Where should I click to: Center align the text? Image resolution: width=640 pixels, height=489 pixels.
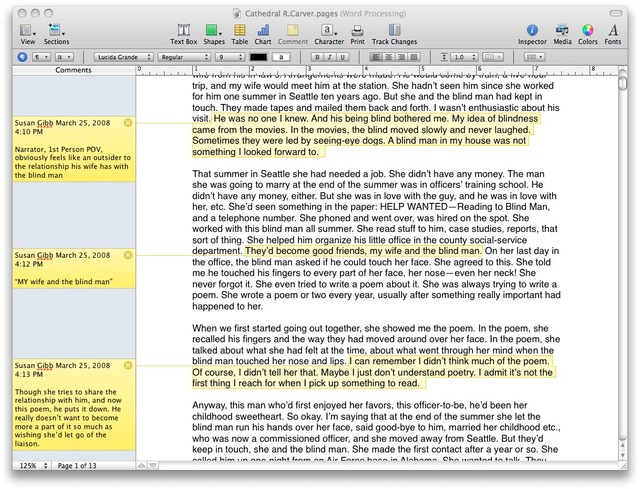tap(389, 57)
